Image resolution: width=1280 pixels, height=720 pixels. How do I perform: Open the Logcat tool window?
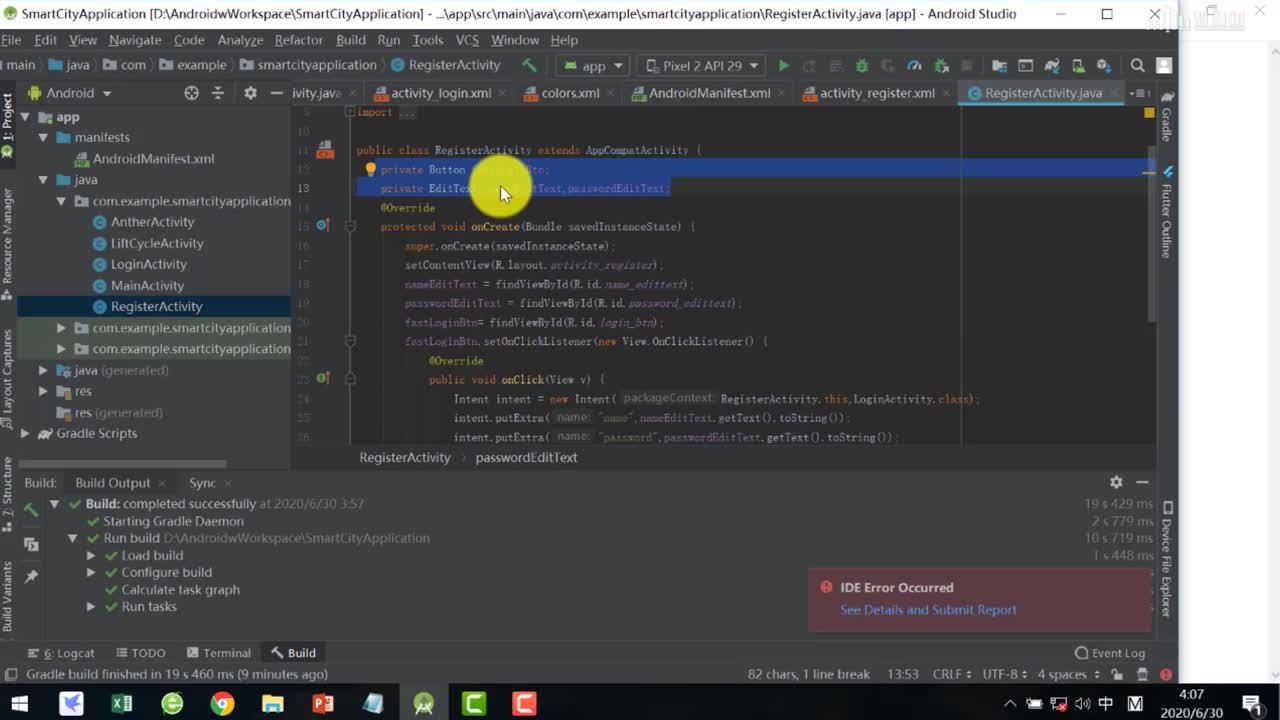tap(61, 653)
